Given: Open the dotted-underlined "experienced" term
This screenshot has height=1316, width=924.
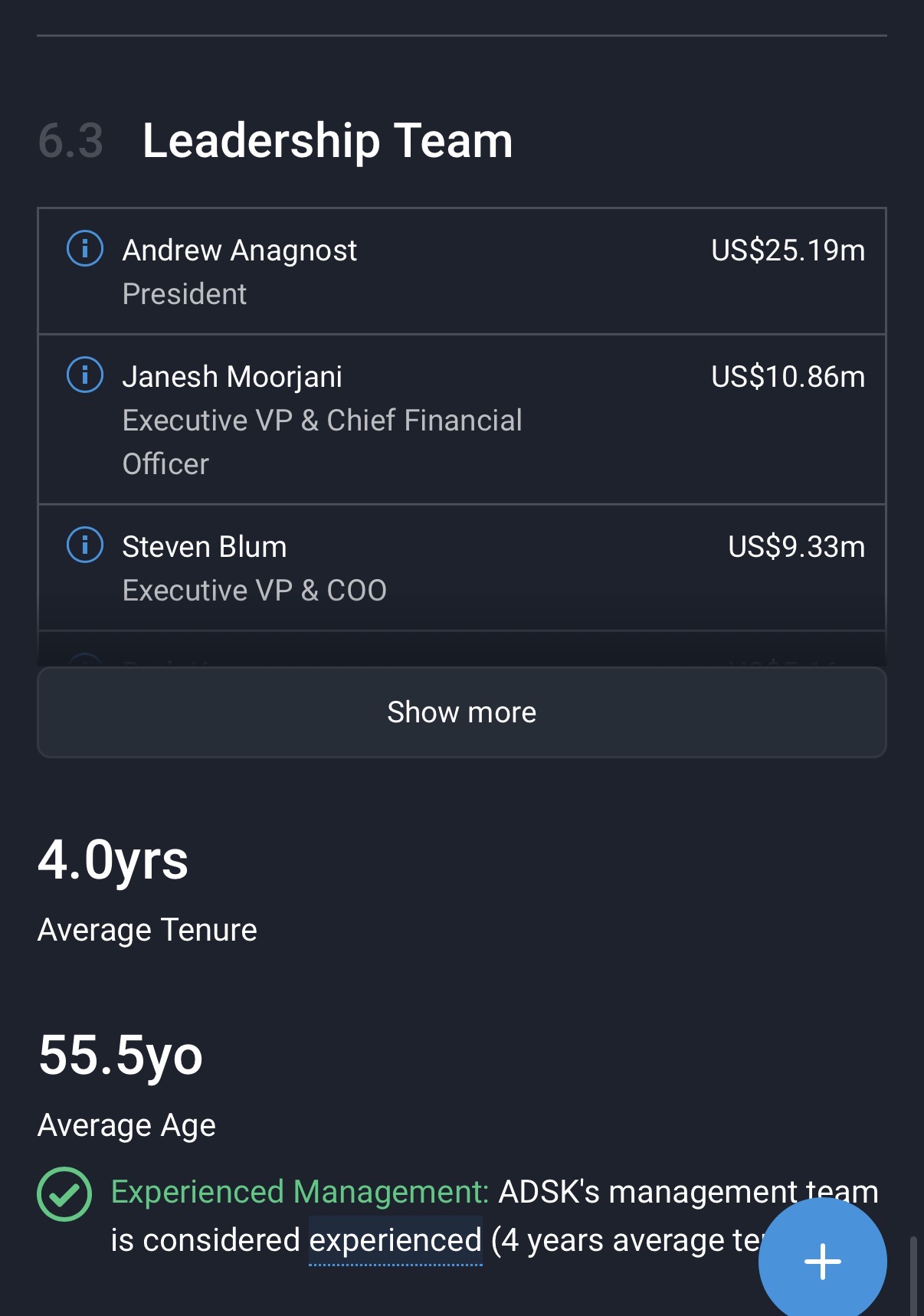Looking at the screenshot, I should [x=395, y=1241].
